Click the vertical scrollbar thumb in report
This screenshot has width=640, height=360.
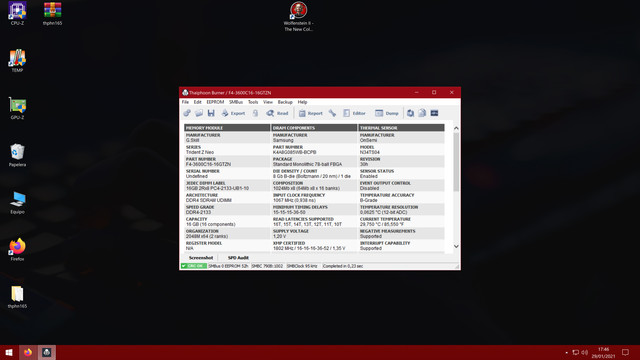click(x=456, y=161)
